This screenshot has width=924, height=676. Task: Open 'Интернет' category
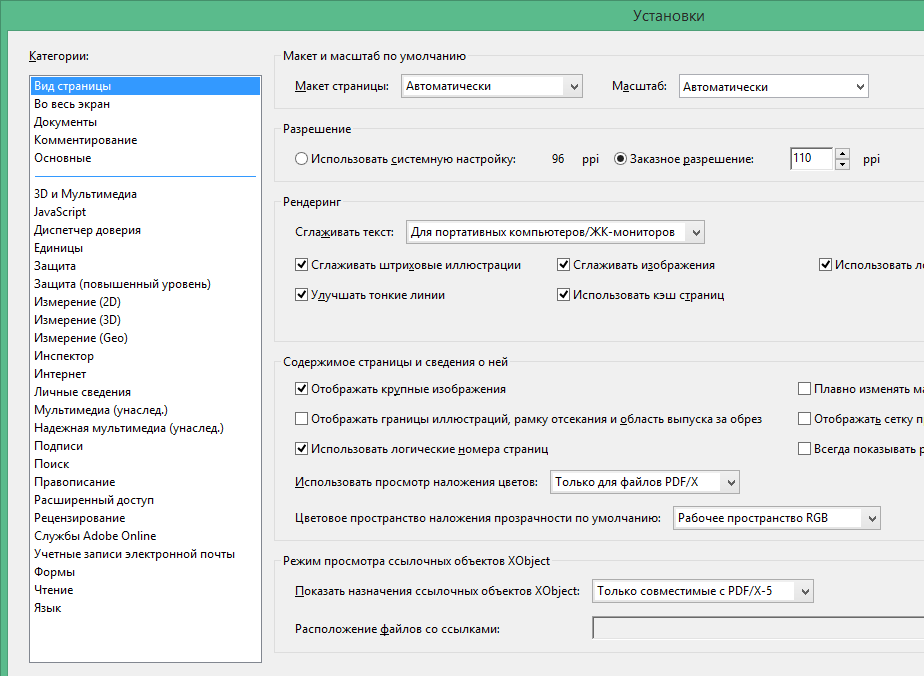point(145,374)
